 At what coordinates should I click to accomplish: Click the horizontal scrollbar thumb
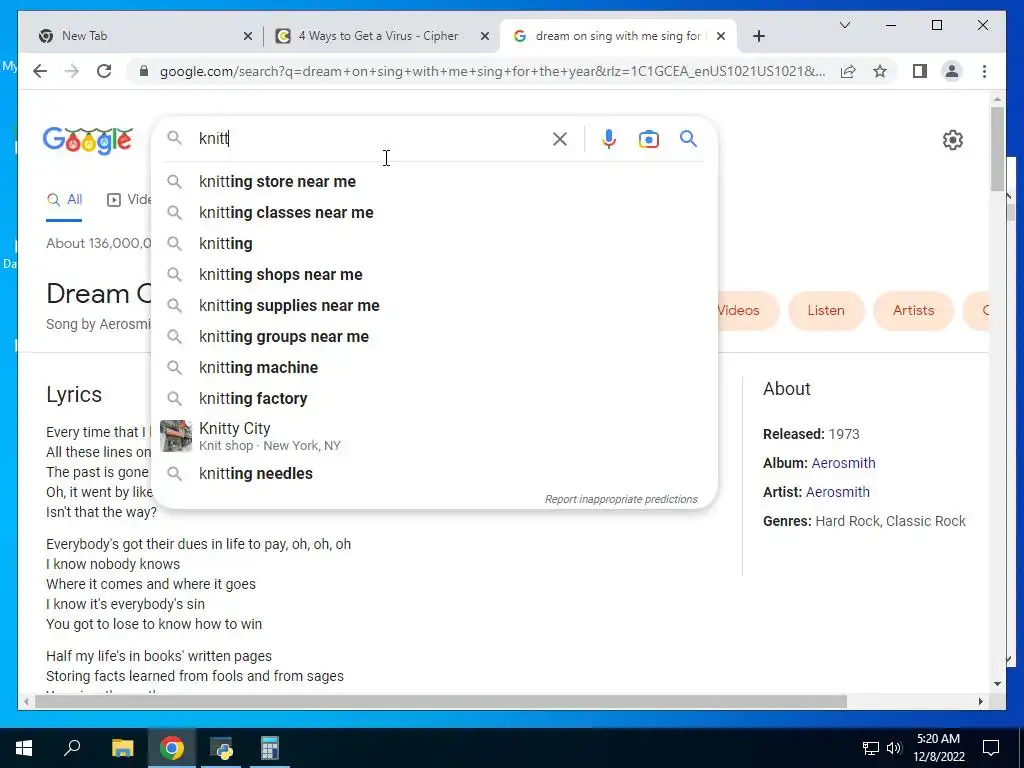441,701
